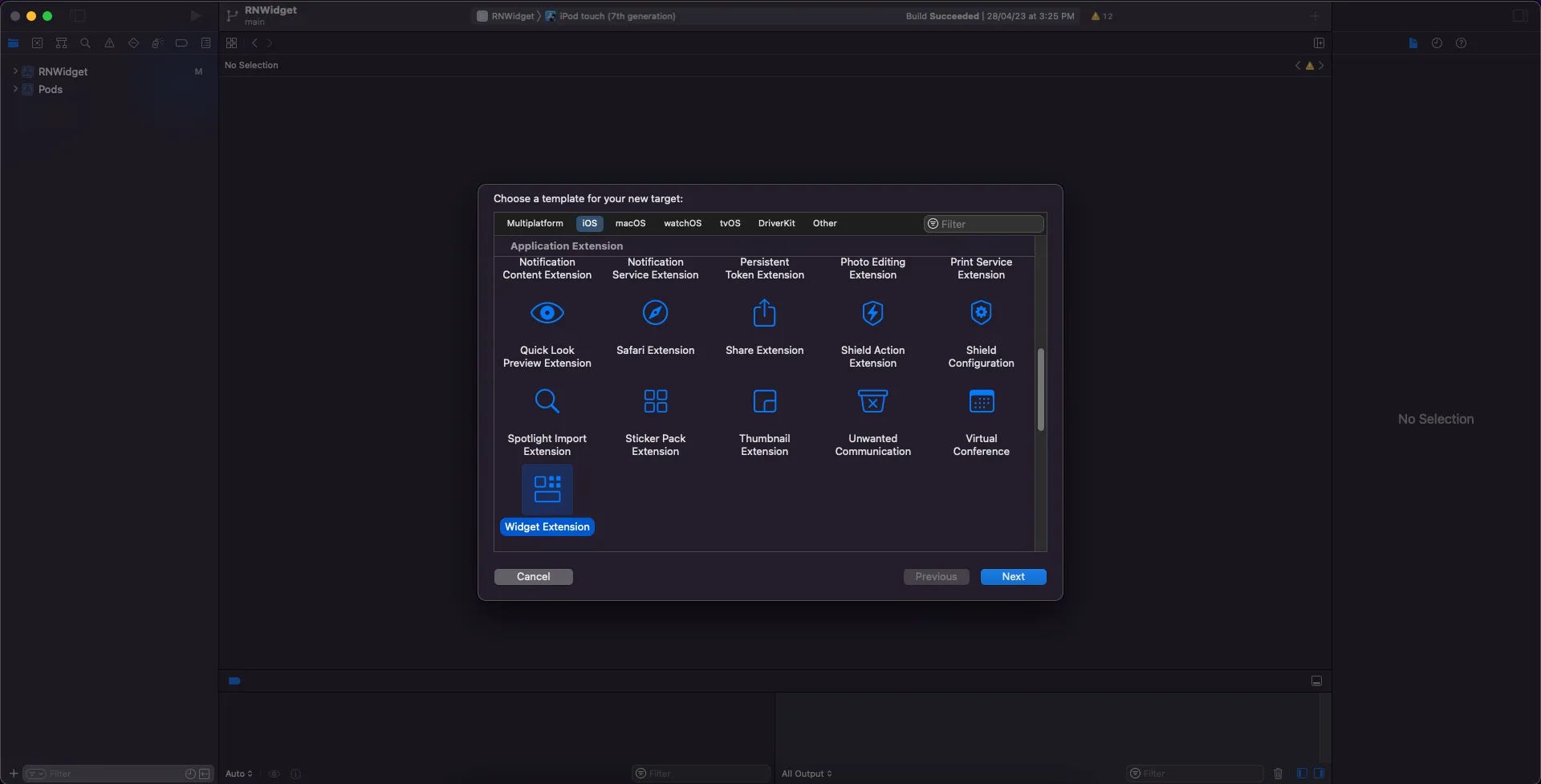Image resolution: width=1541 pixels, height=784 pixels.
Task: Open the Test navigator diamond icon
Action: pos(133,43)
